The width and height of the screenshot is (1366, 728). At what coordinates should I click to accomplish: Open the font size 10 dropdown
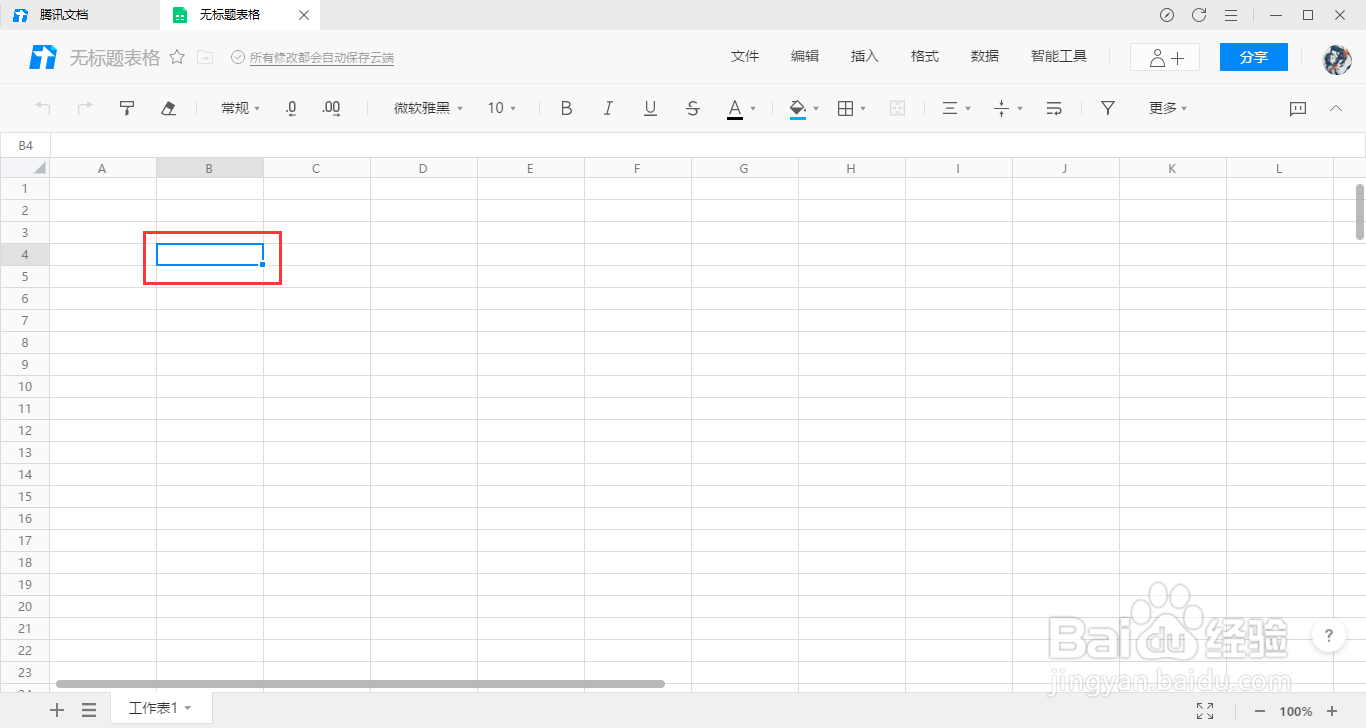pos(502,108)
